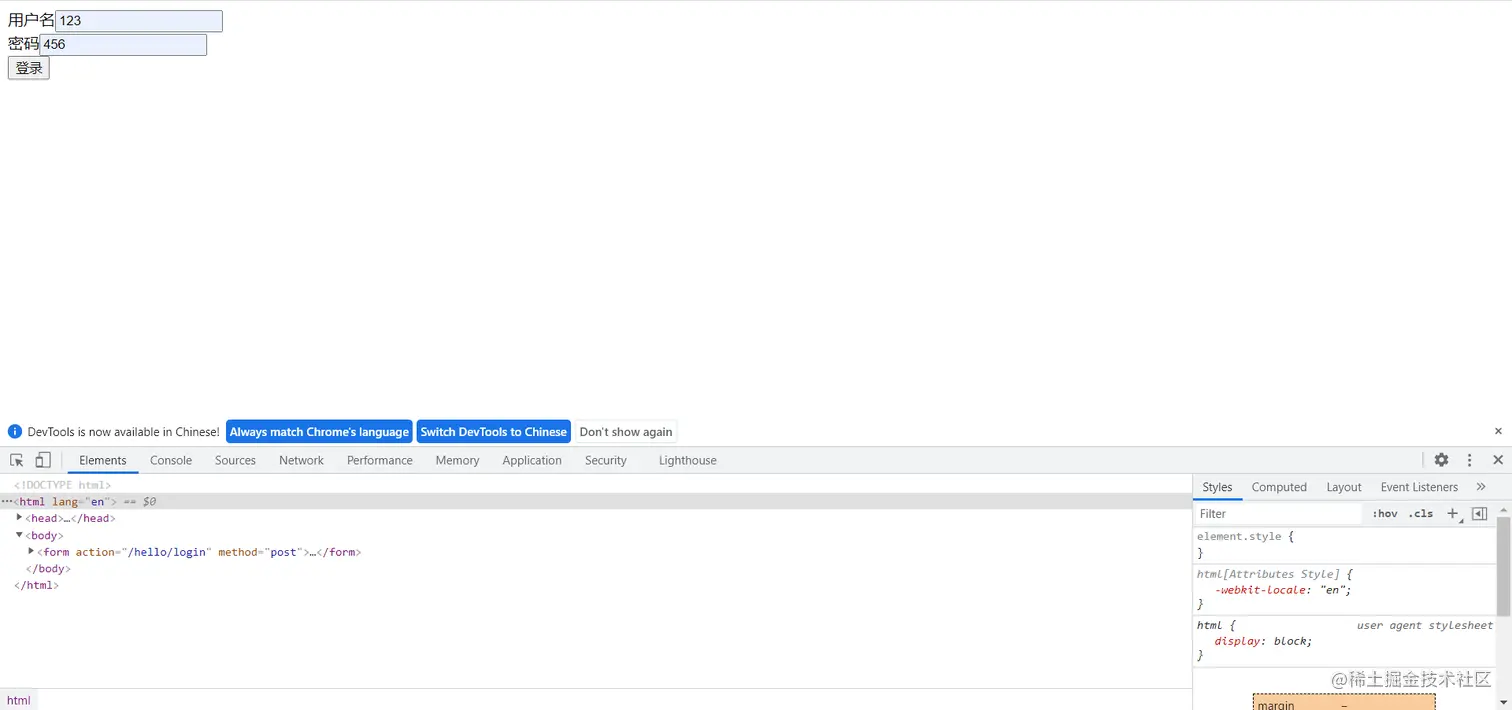The image size is (1512, 710).
Task: Open the Network tab
Action: (x=301, y=460)
